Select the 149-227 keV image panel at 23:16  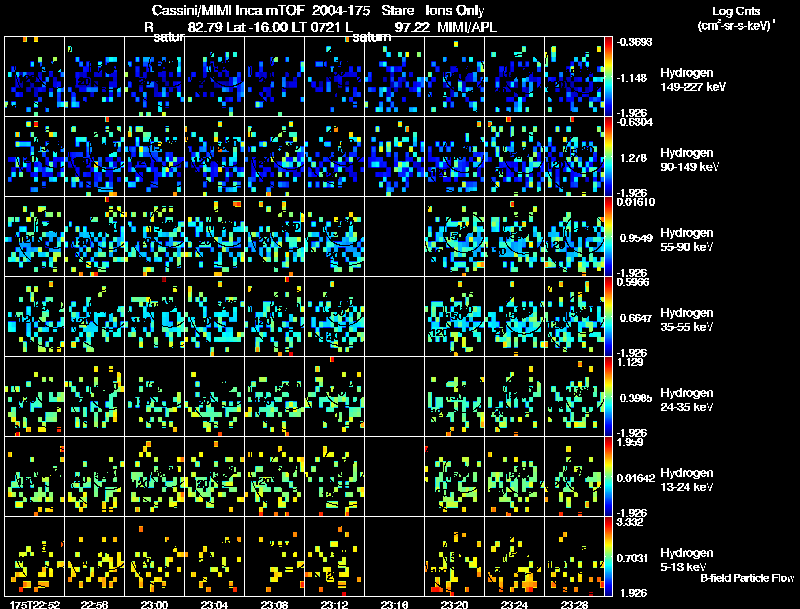(x=394, y=77)
